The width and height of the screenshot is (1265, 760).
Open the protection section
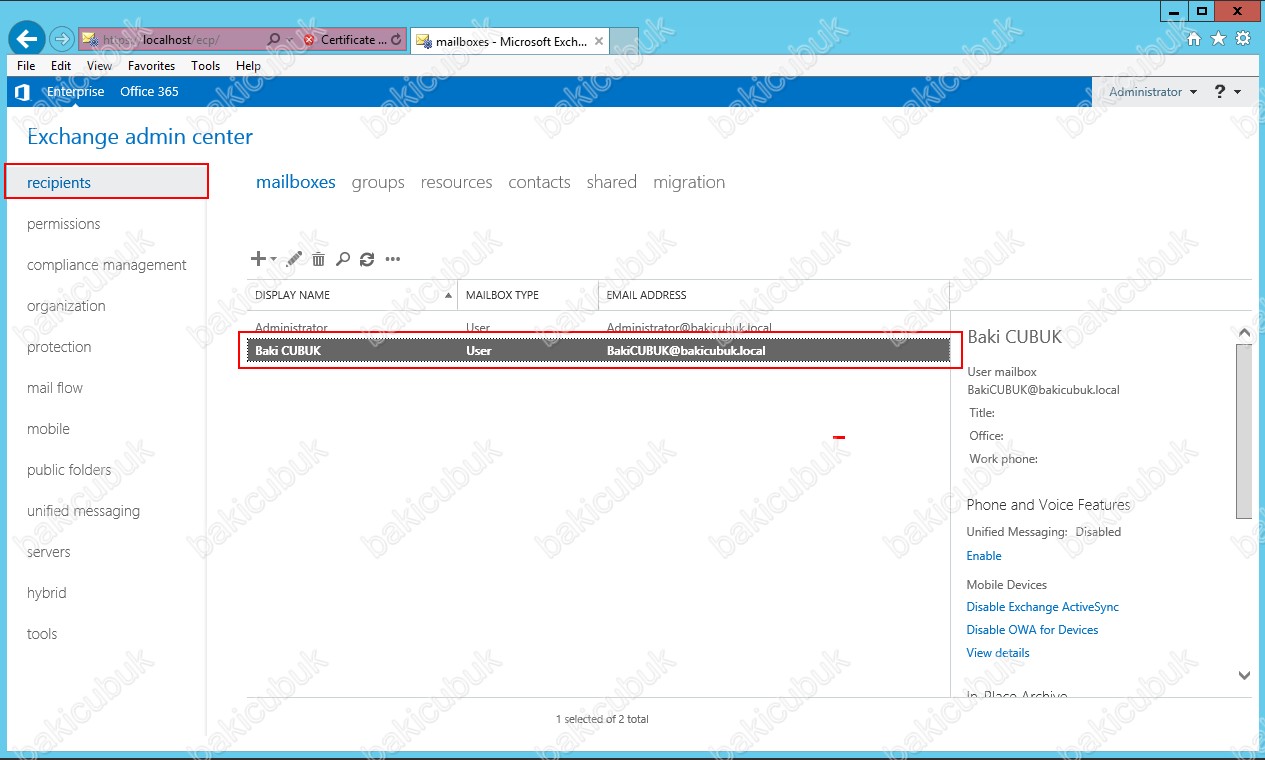click(59, 347)
